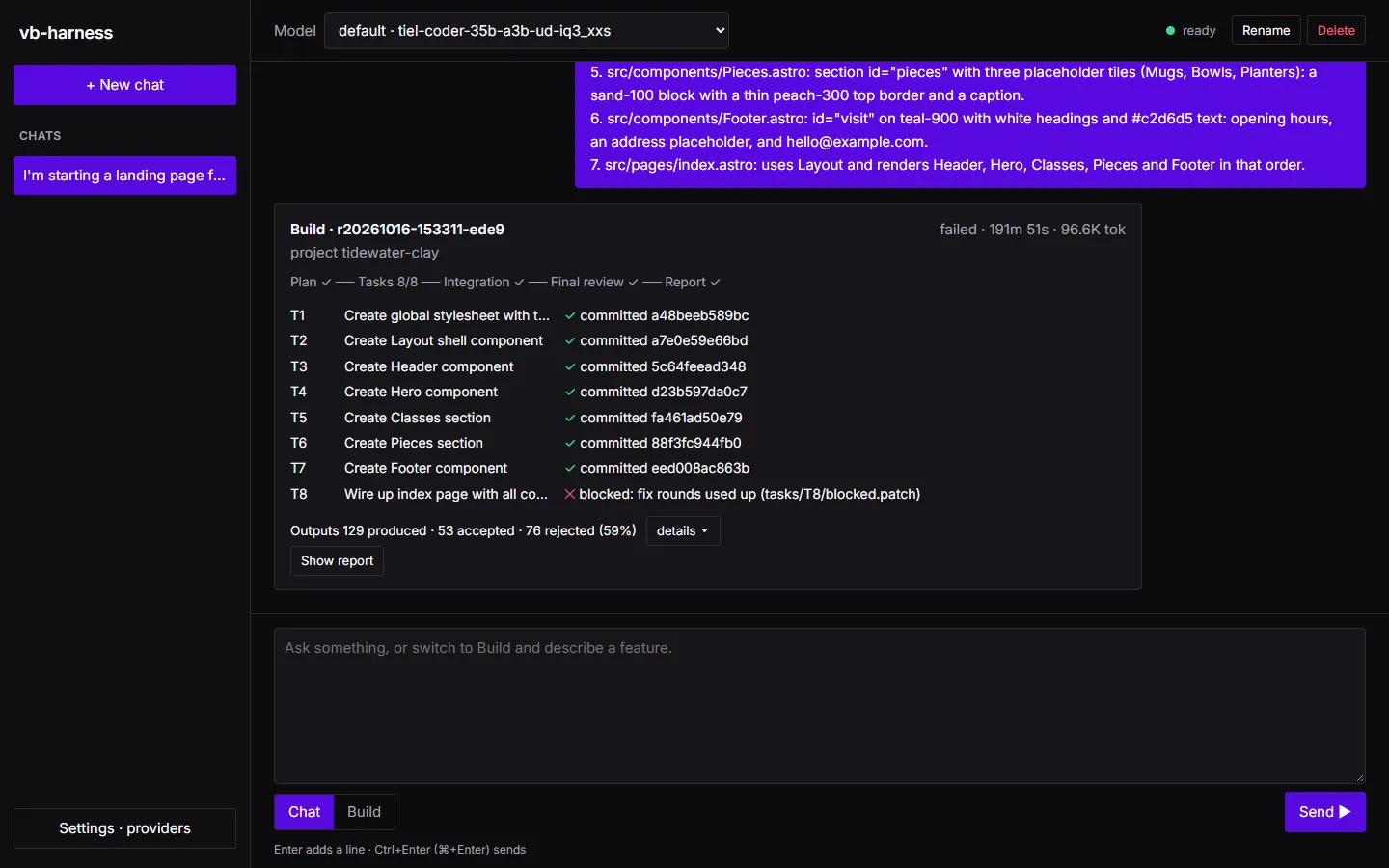Click T8 blocked patch message
Image resolution: width=1389 pixels, height=868 pixels.
(749, 494)
